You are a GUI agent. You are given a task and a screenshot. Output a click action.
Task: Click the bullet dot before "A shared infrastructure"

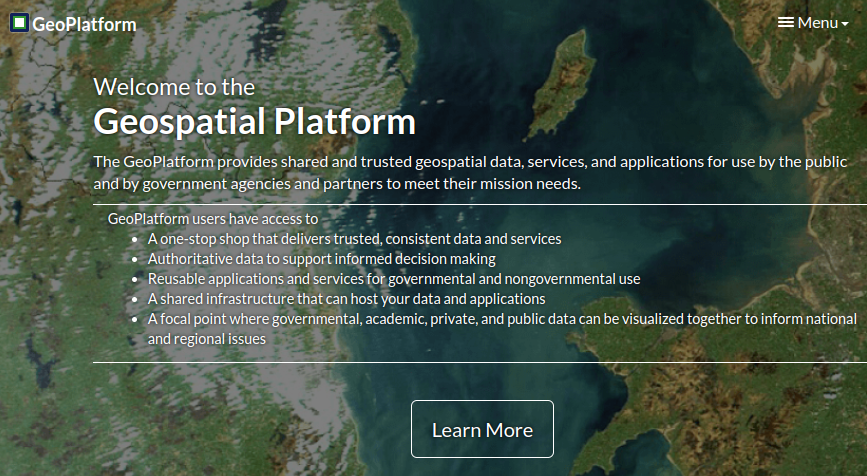[x=135, y=300]
